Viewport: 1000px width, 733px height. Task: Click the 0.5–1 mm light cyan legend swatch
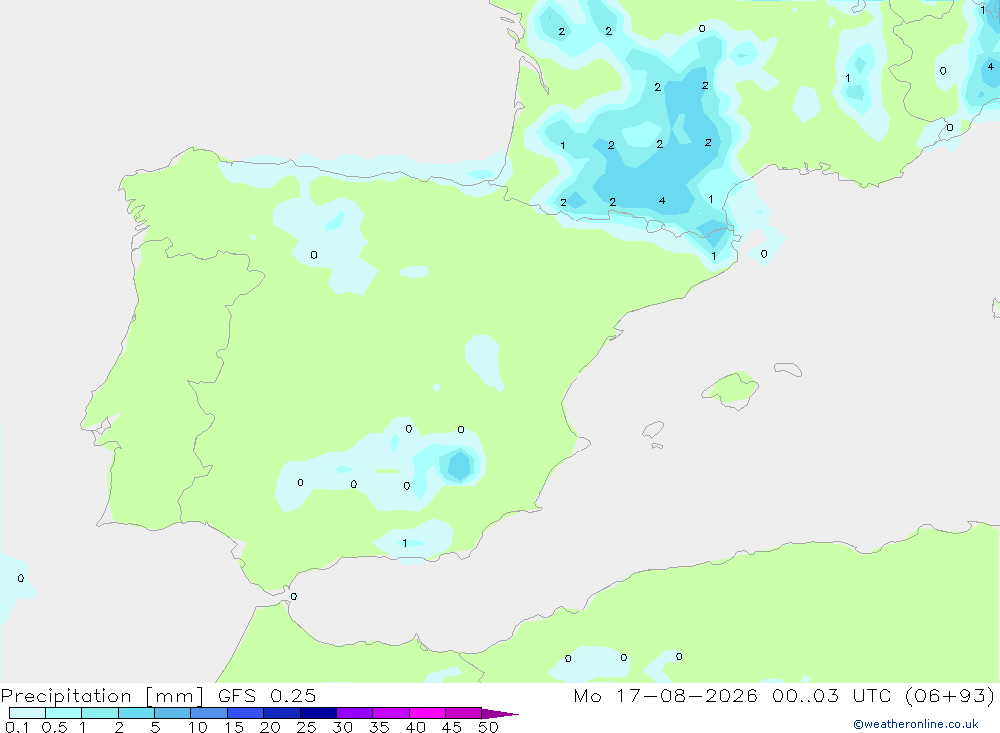63,713
